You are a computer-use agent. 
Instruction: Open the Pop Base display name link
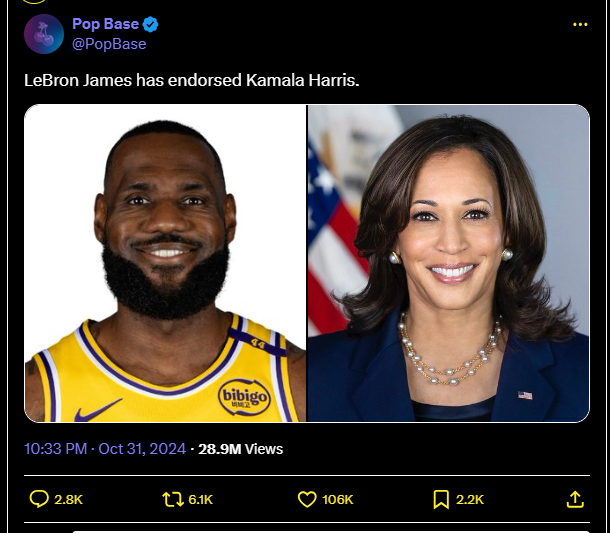click(105, 24)
